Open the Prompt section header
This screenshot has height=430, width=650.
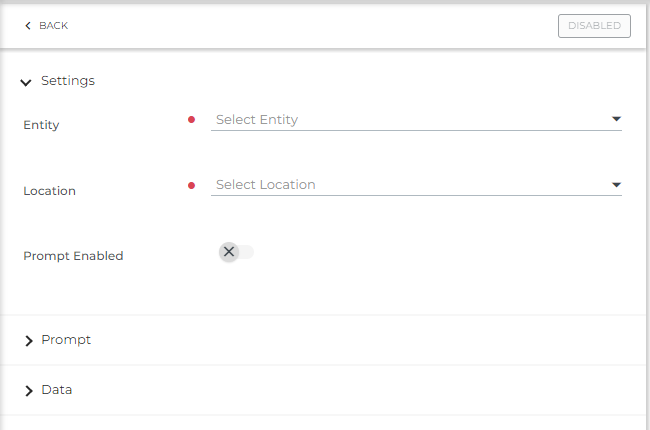tap(66, 340)
